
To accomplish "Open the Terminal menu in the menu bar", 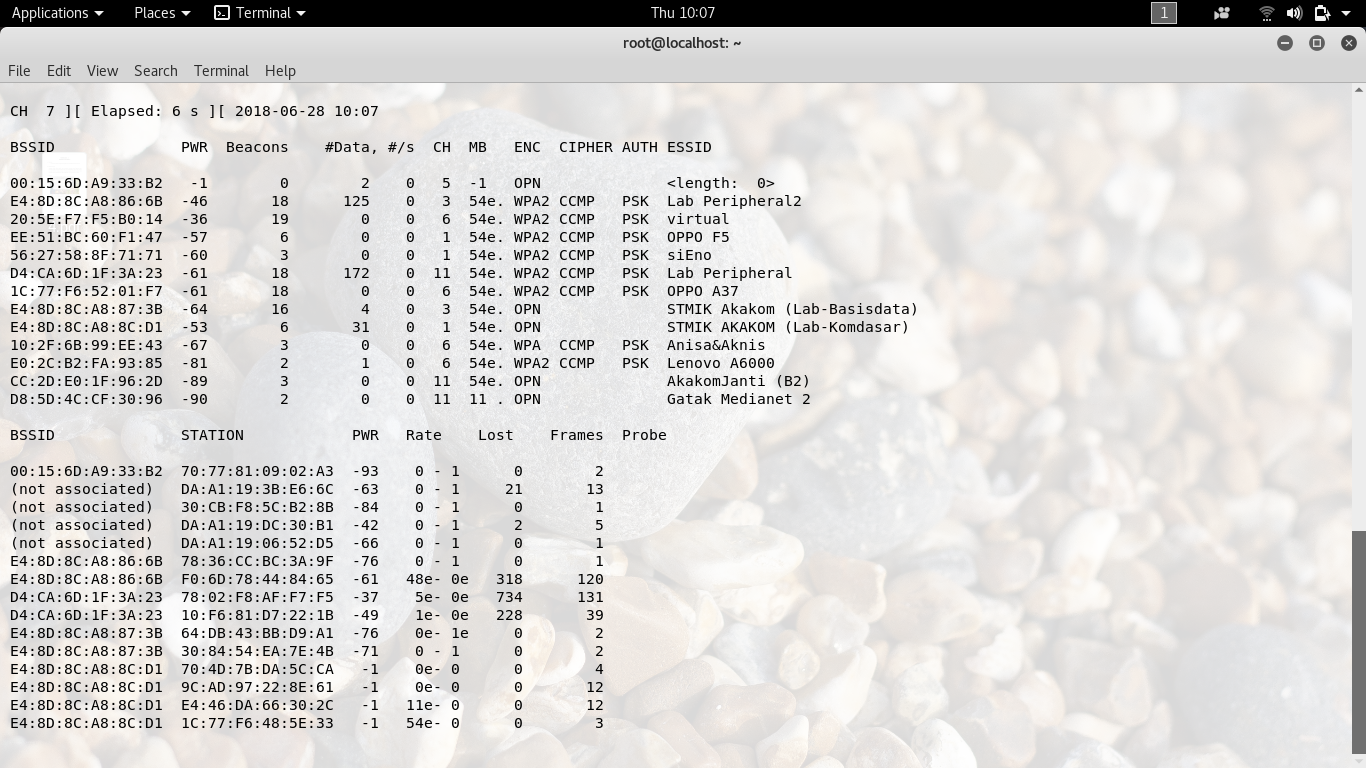I will point(220,71).
